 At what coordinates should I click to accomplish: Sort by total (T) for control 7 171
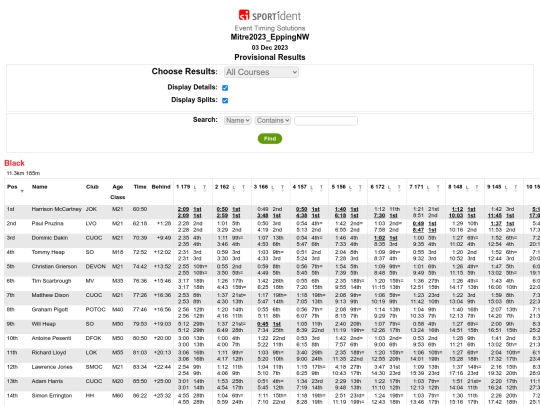coord(438,187)
